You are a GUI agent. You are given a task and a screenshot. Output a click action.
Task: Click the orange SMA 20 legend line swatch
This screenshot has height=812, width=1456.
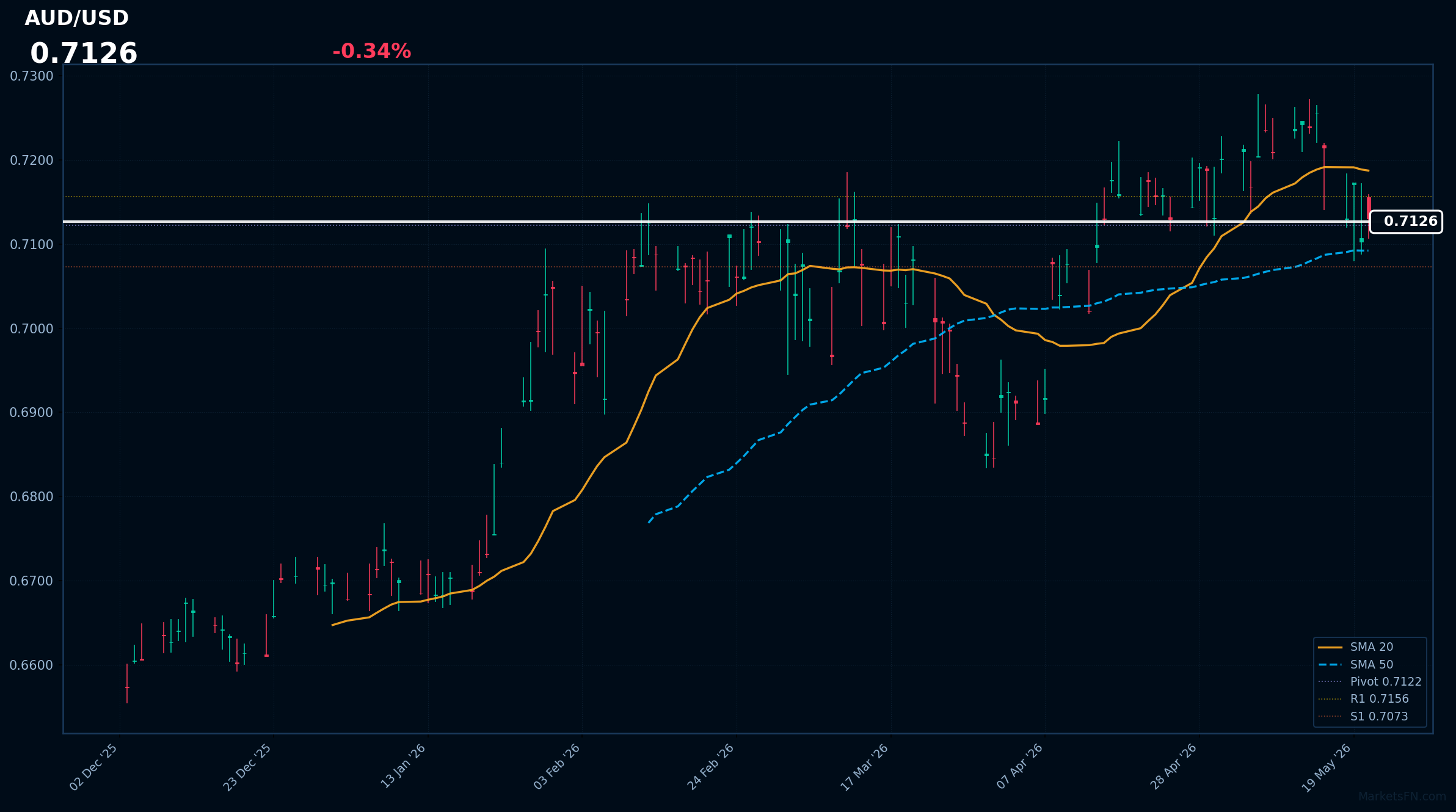[x=1330, y=647]
